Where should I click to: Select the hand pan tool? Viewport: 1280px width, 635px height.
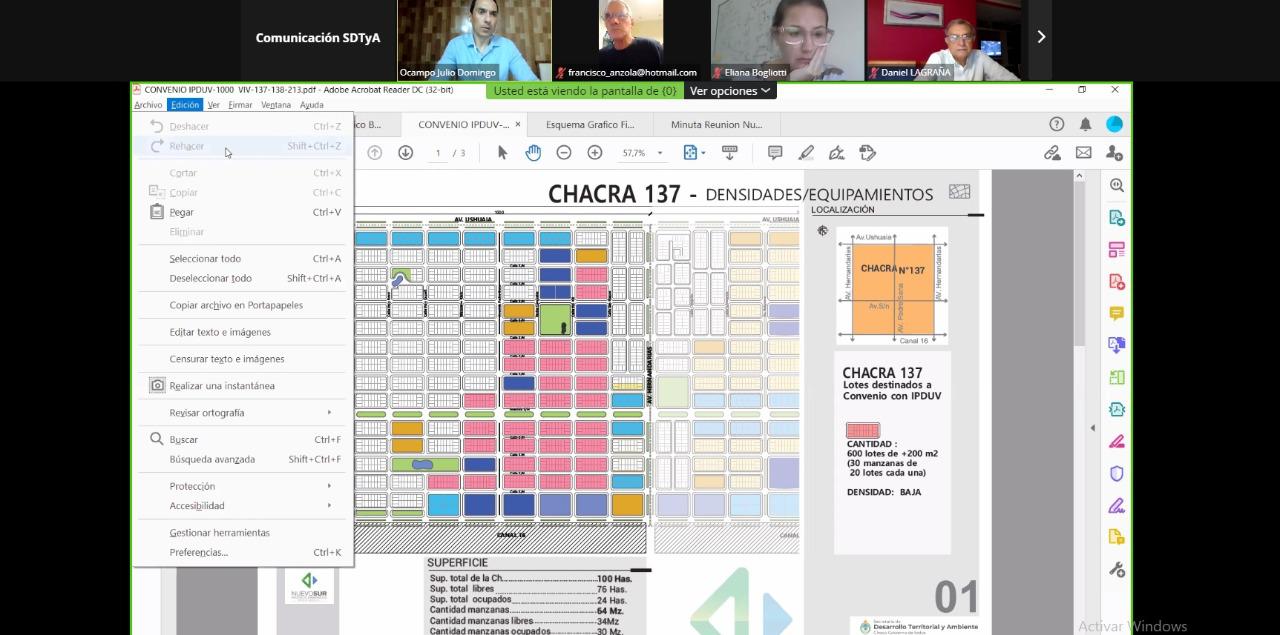point(533,153)
